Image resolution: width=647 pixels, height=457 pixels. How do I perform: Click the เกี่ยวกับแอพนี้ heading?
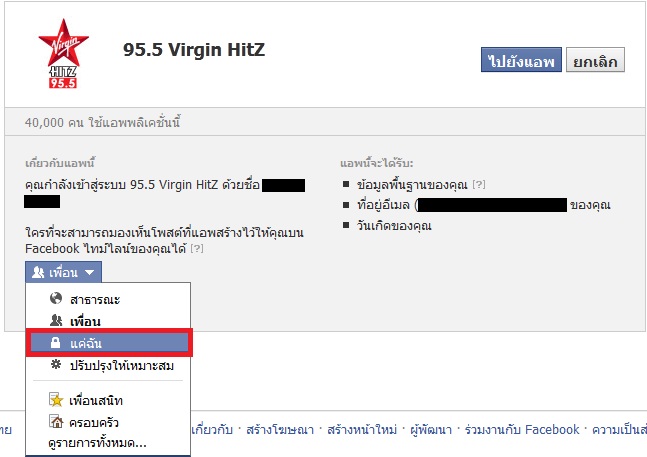coord(60,163)
